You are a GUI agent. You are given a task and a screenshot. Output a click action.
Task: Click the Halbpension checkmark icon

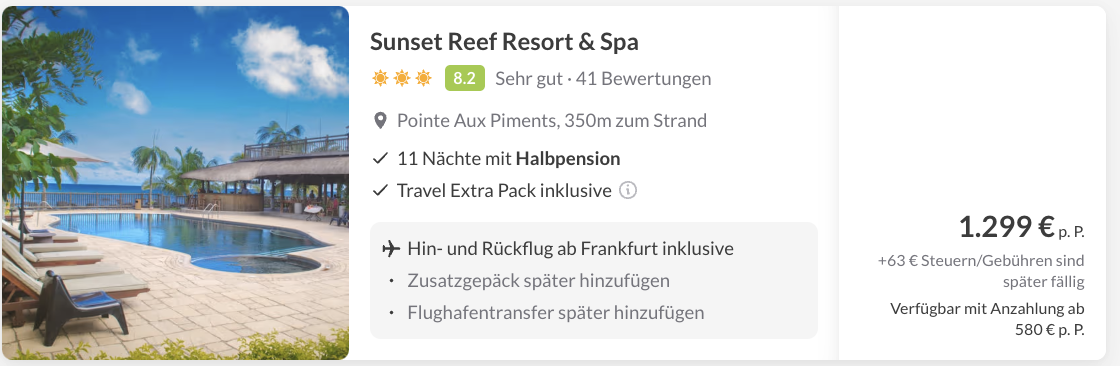coord(381,159)
